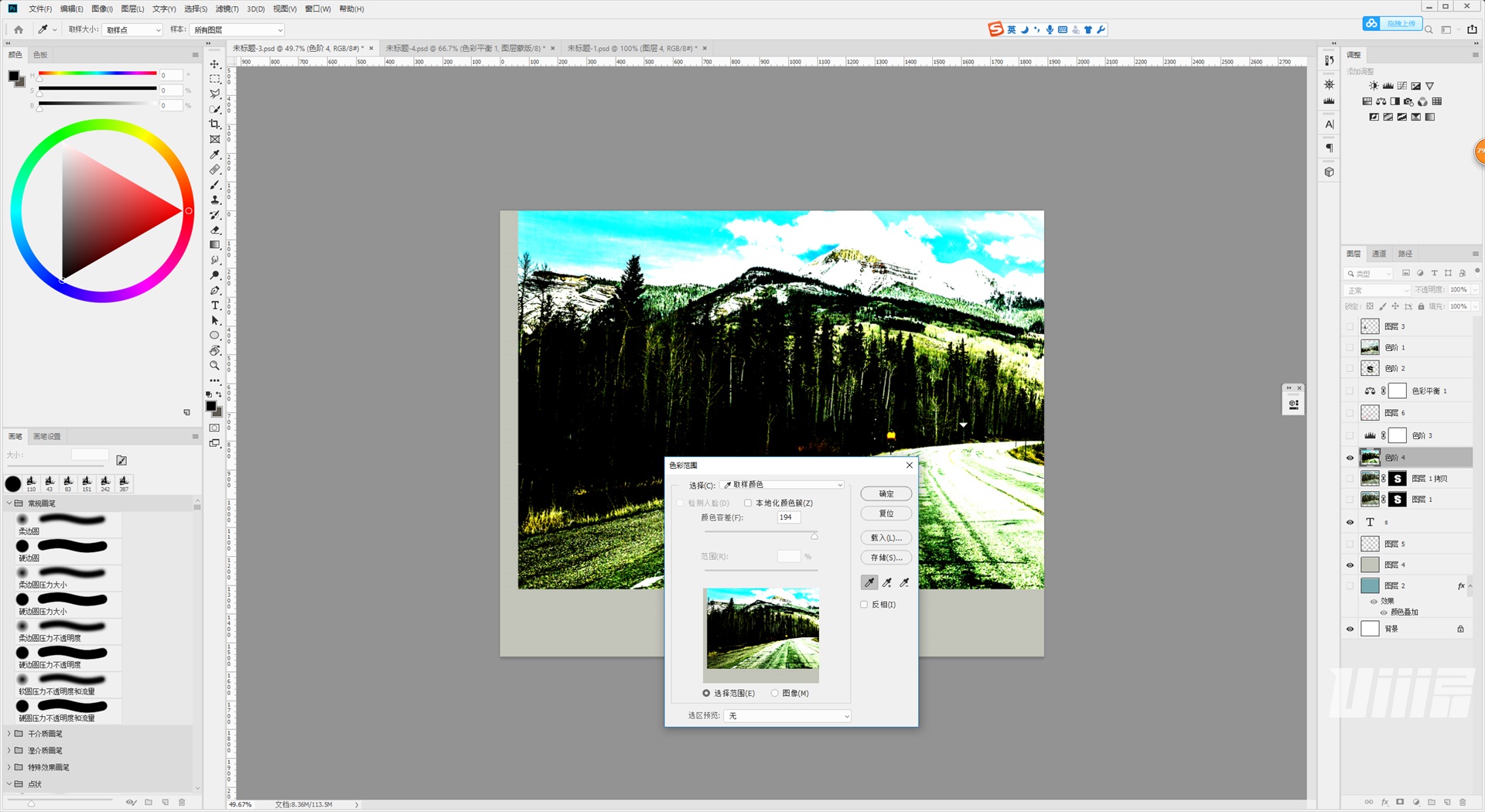Select the Zoom magnifier tool

(215, 366)
